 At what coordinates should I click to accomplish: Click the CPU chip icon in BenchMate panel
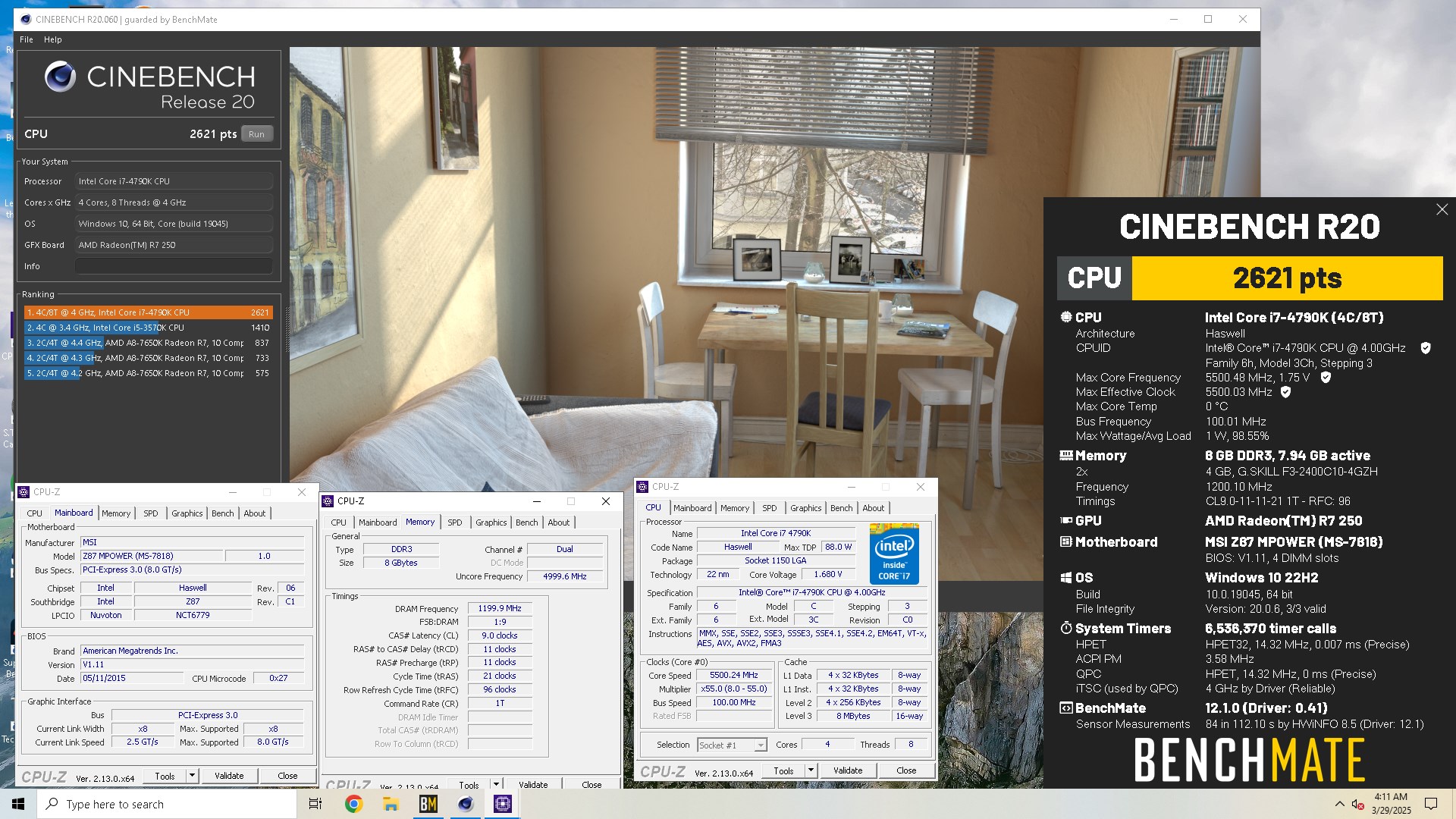click(x=1066, y=317)
